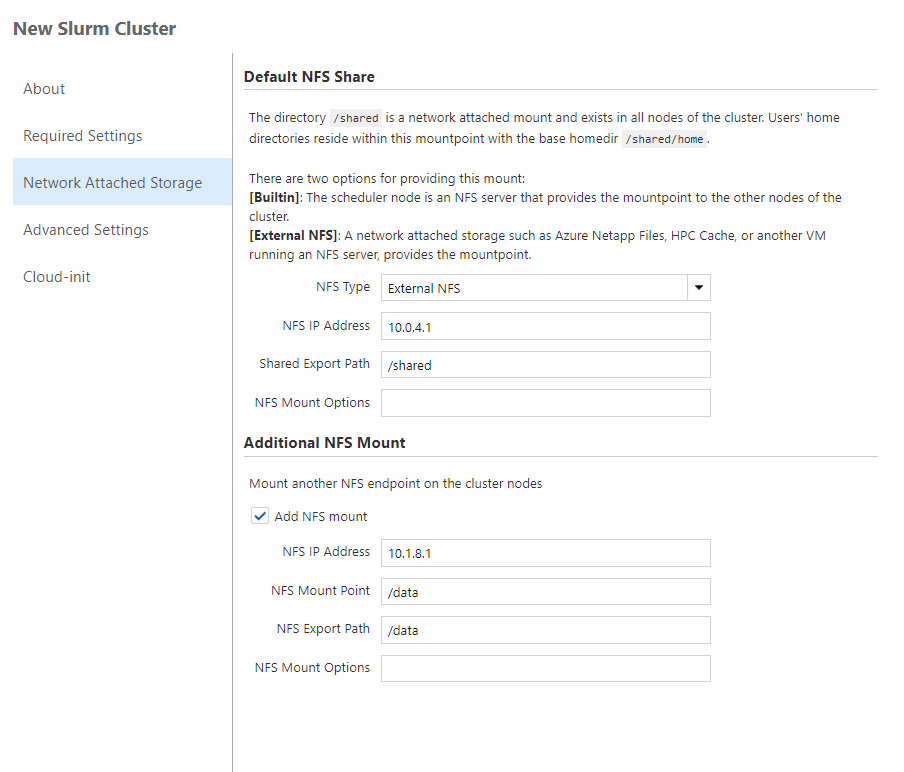Uncheck the Add NFS mount checkbox
This screenshot has height=772, width=904.
pos(259,515)
